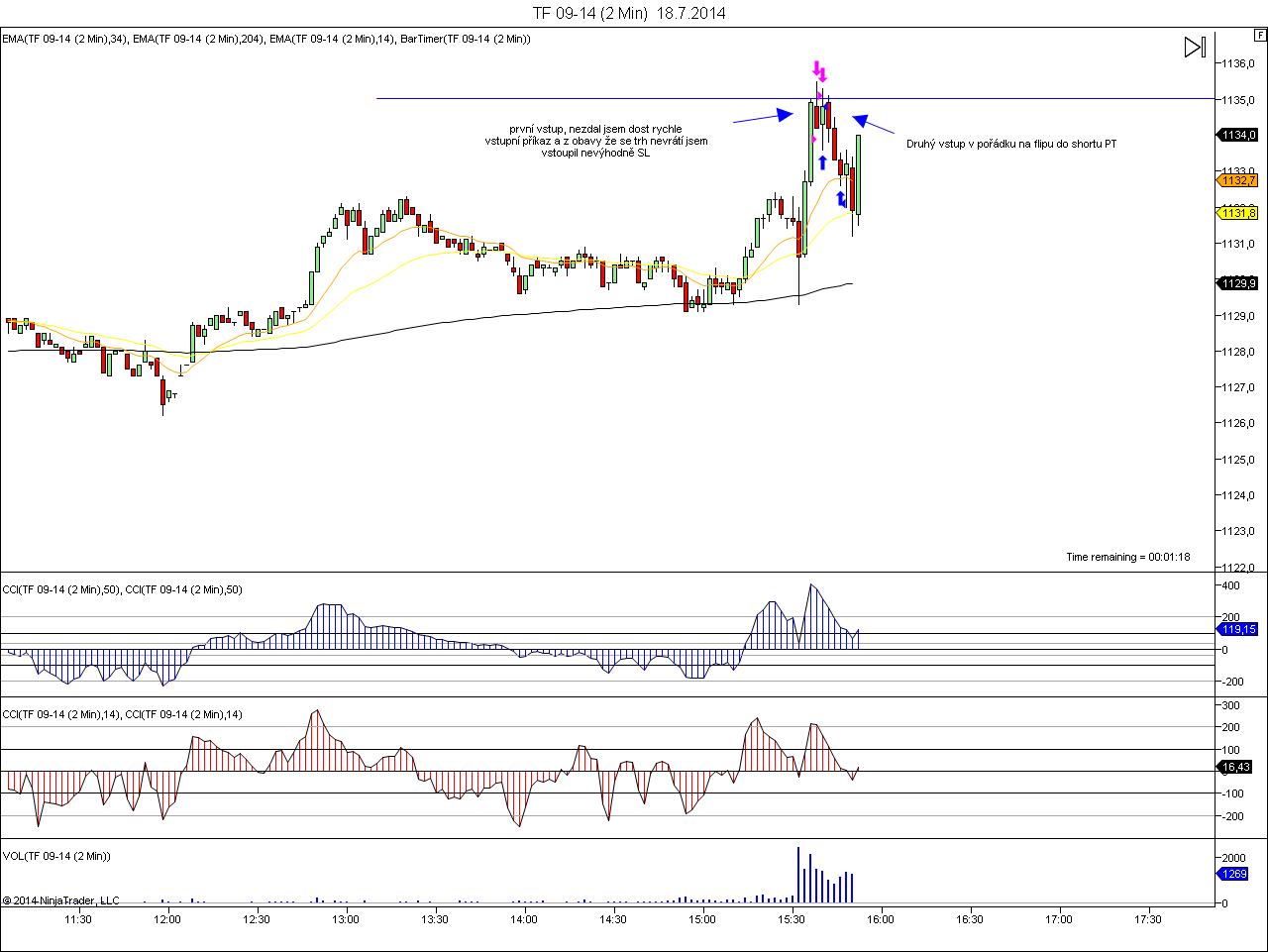Screen dimensions: 1268x952
Task: Select the black 1129,9 EMA price marker
Action: click(x=1236, y=283)
